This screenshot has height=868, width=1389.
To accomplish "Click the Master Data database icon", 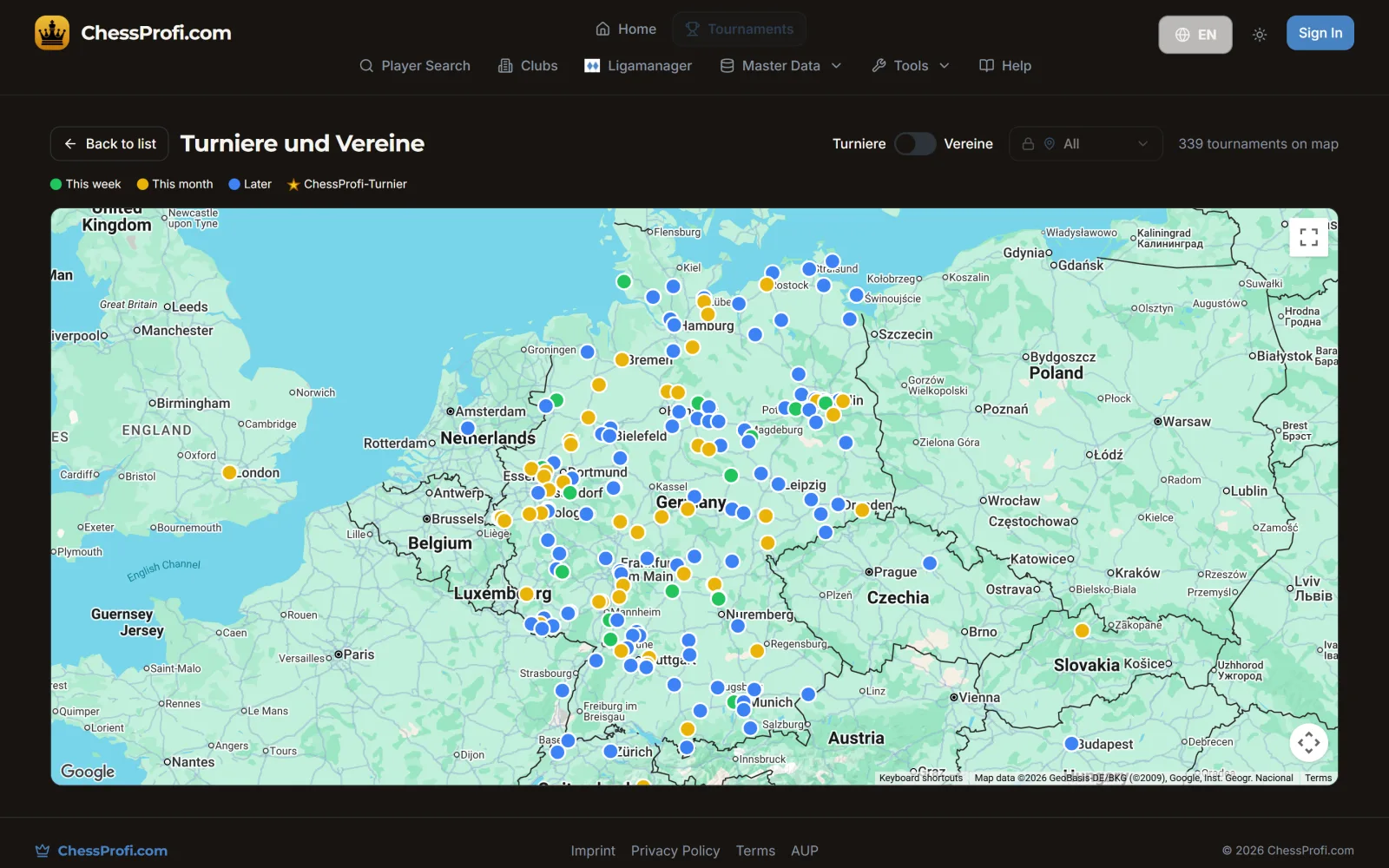I will pyautogui.click(x=727, y=66).
